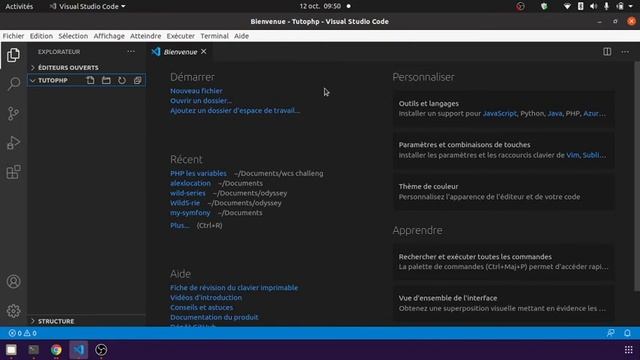Click the Plus... recent link

click(180, 225)
